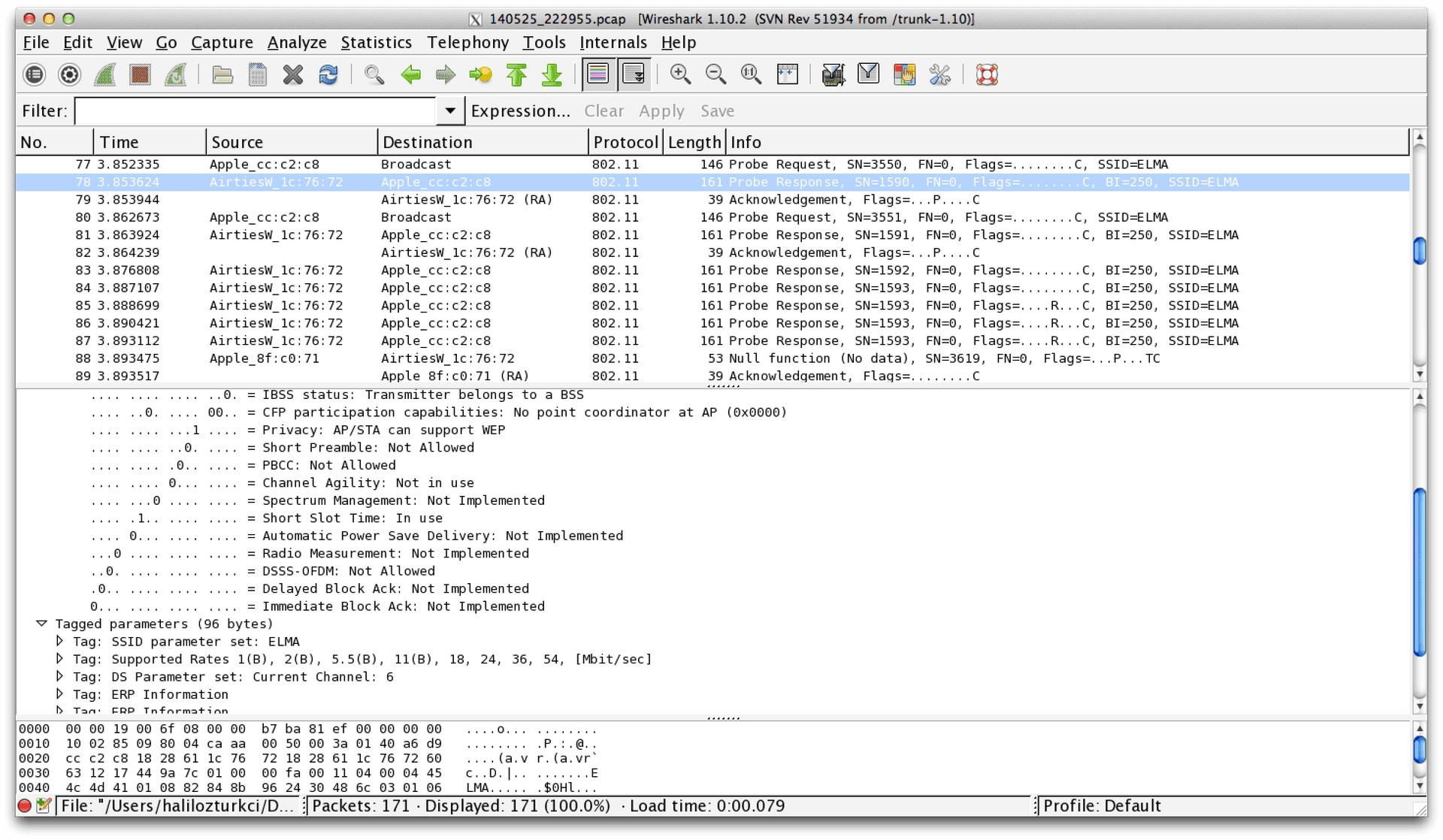
Task: Toggle colorize packet list
Action: point(597,74)
